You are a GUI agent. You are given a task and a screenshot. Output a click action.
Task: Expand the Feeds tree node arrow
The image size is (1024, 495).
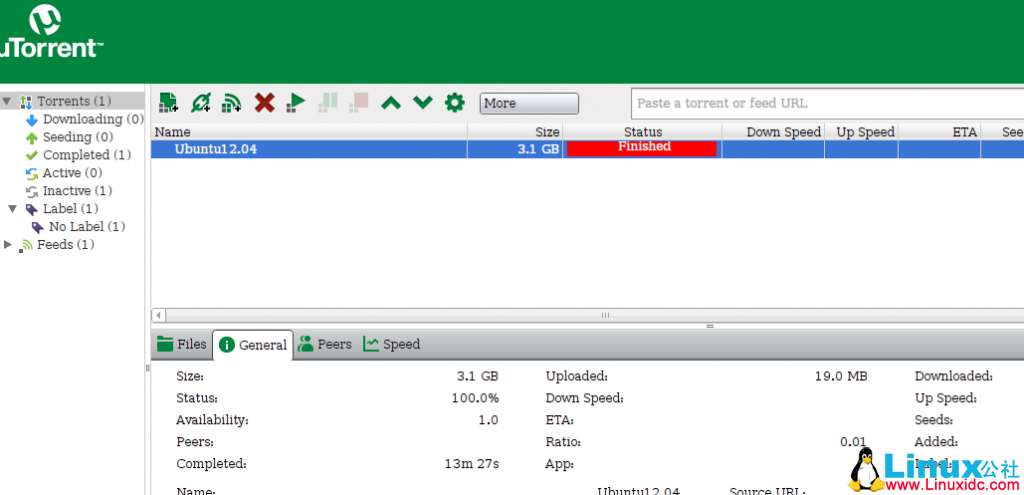pos(7,244)
